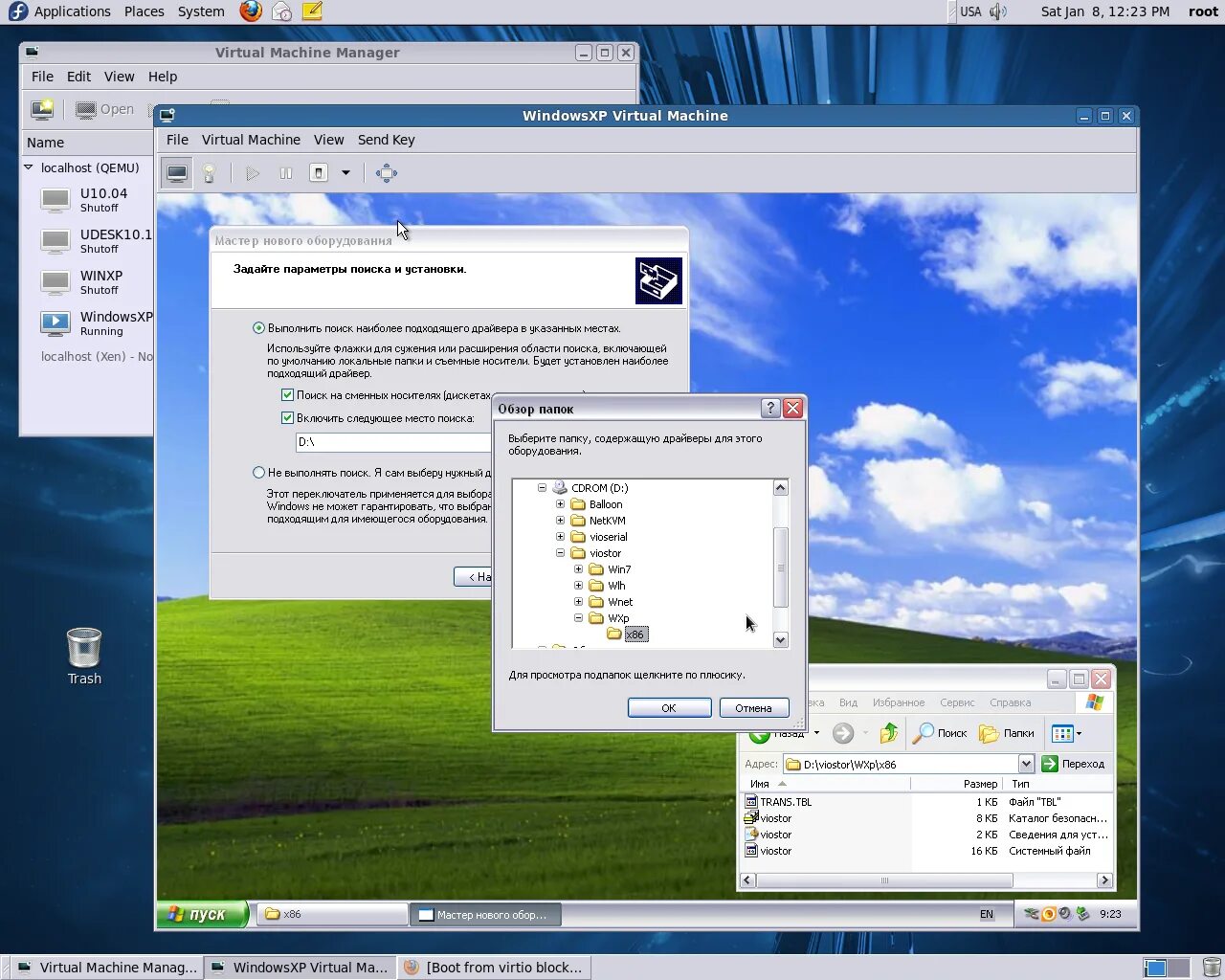This screenshot has height=980, width=1225.
Task: Open View menu in WindowsXP VM window
Action: [328, 140]
